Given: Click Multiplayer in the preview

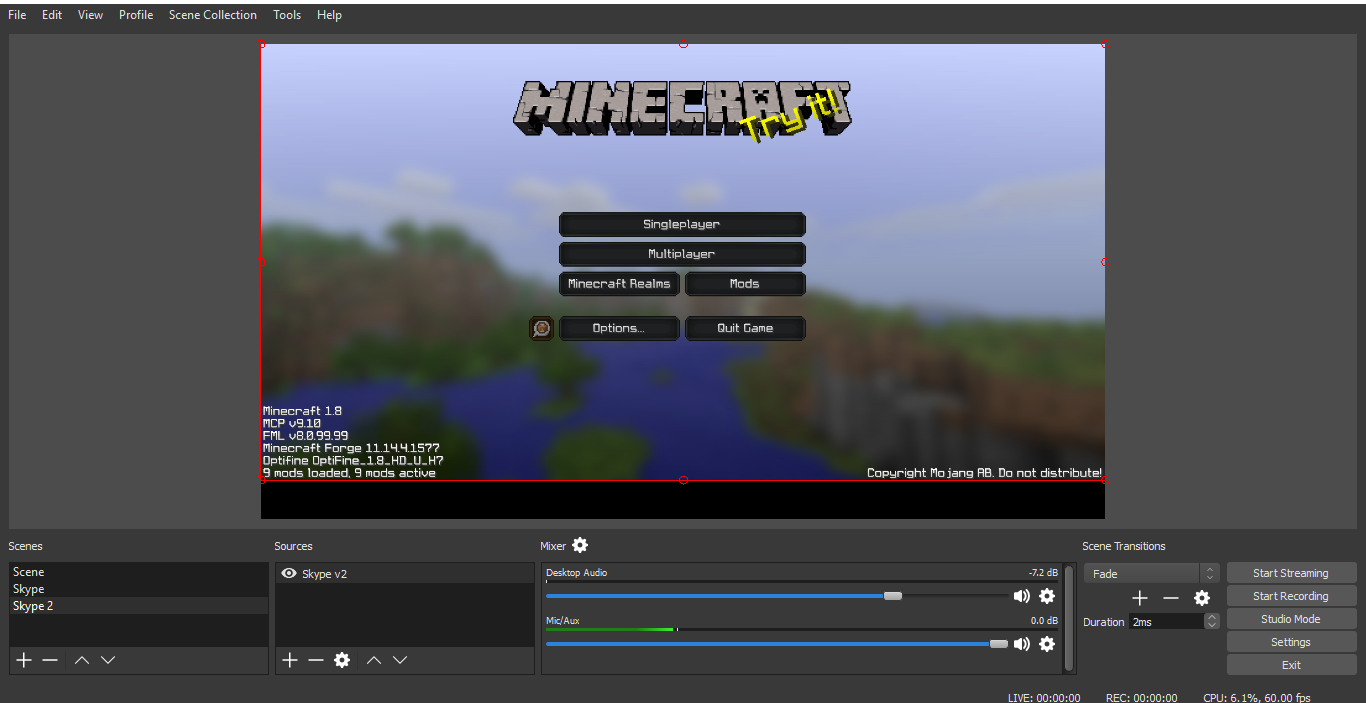Looking at the screenshot, I should coord(682,254).
